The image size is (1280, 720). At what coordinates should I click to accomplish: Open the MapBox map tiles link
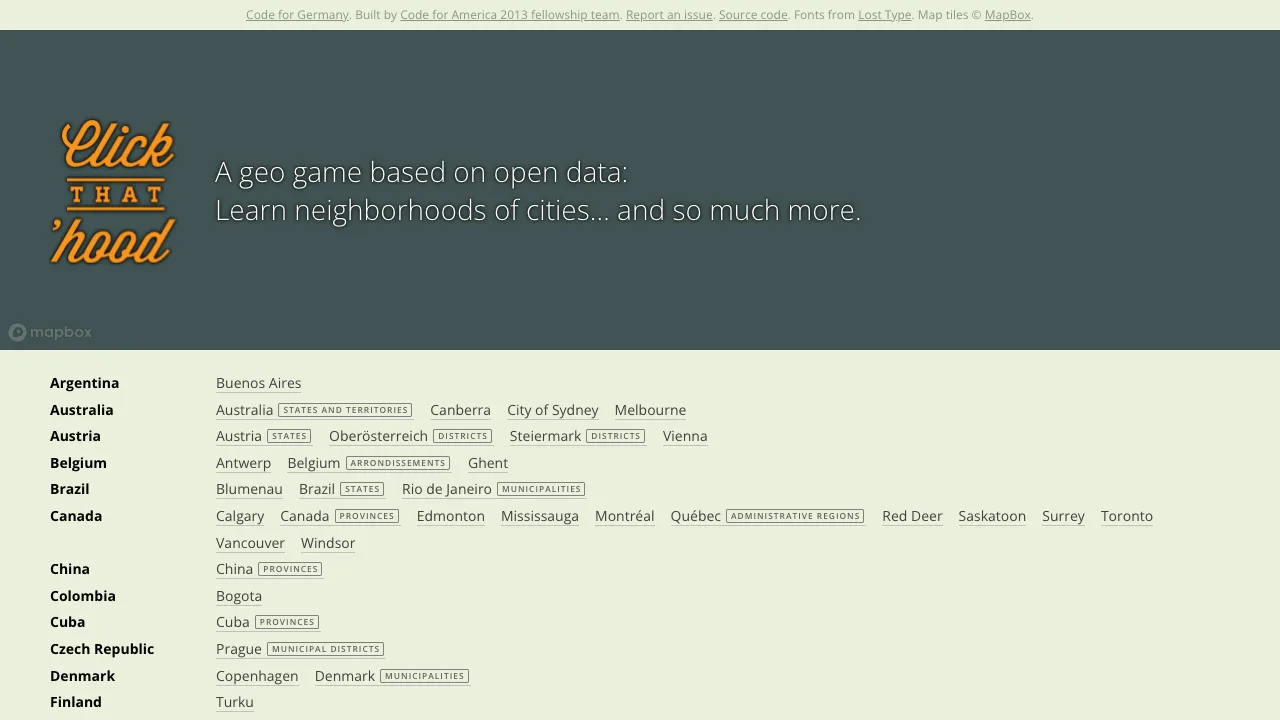[1007, 15]
